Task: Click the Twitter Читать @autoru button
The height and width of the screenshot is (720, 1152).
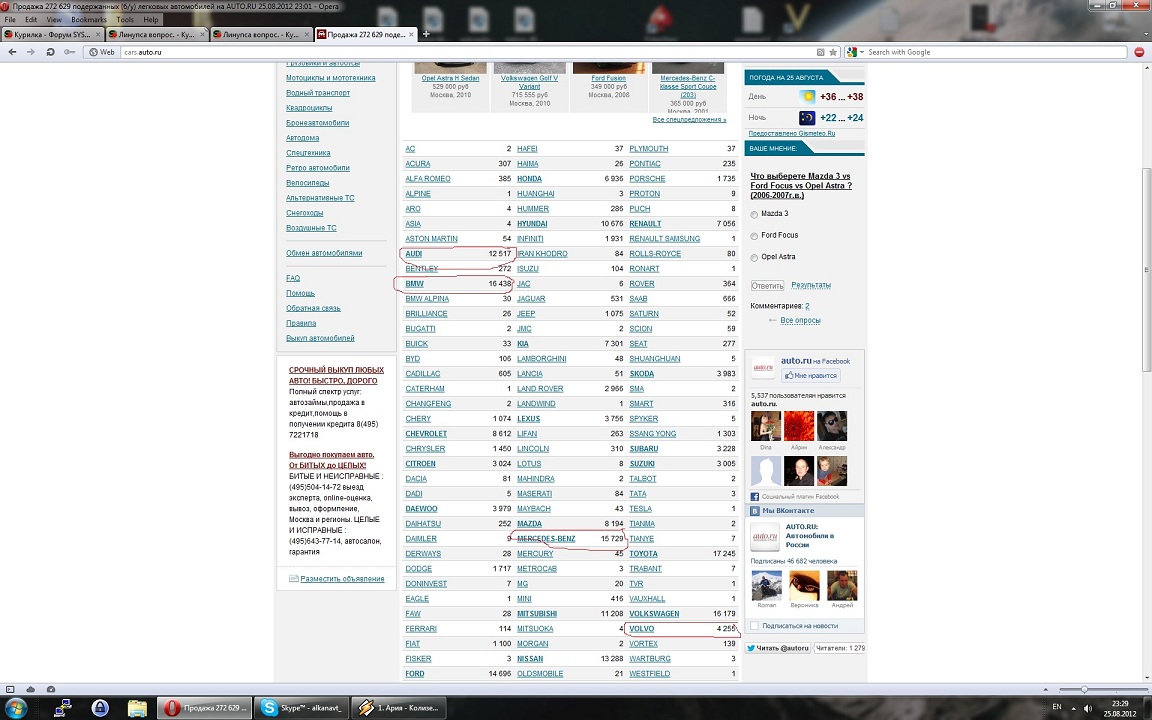Action: point(778,648)
